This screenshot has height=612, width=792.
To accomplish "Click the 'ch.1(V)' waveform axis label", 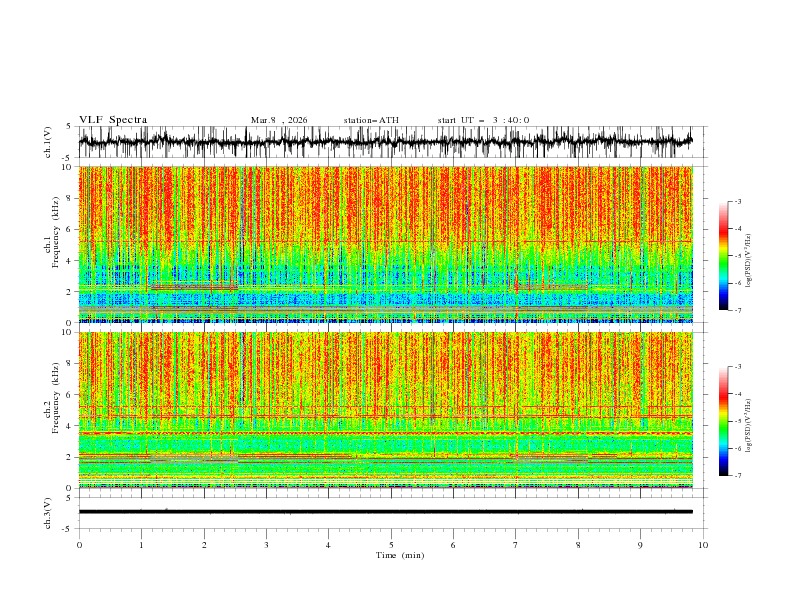I will 48,142.
